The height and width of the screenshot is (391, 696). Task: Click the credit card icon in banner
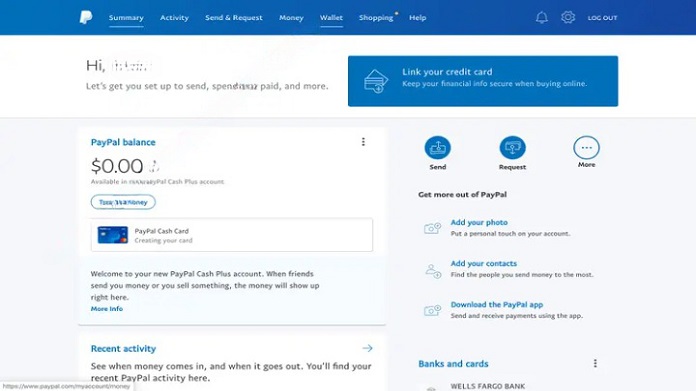(376, 81)
